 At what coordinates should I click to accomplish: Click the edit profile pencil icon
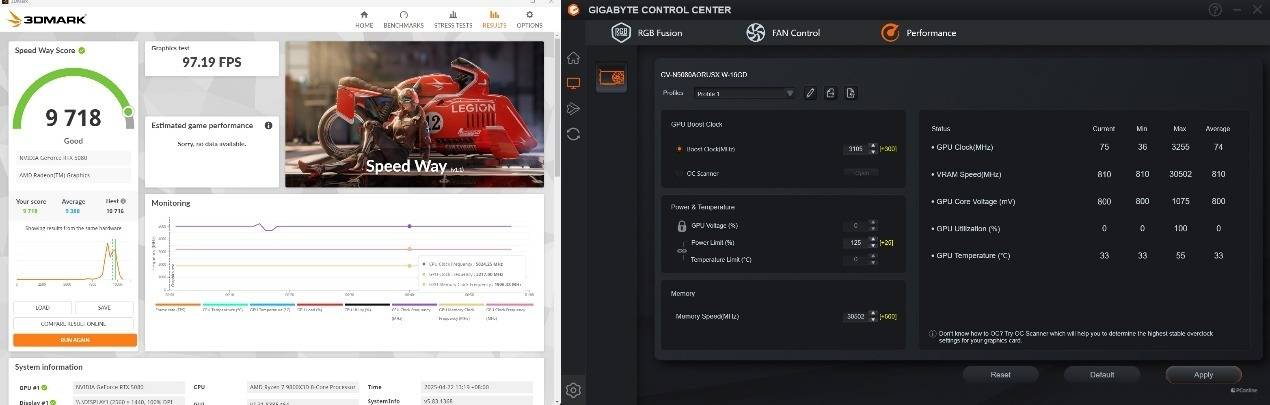(x=811, y=93)
